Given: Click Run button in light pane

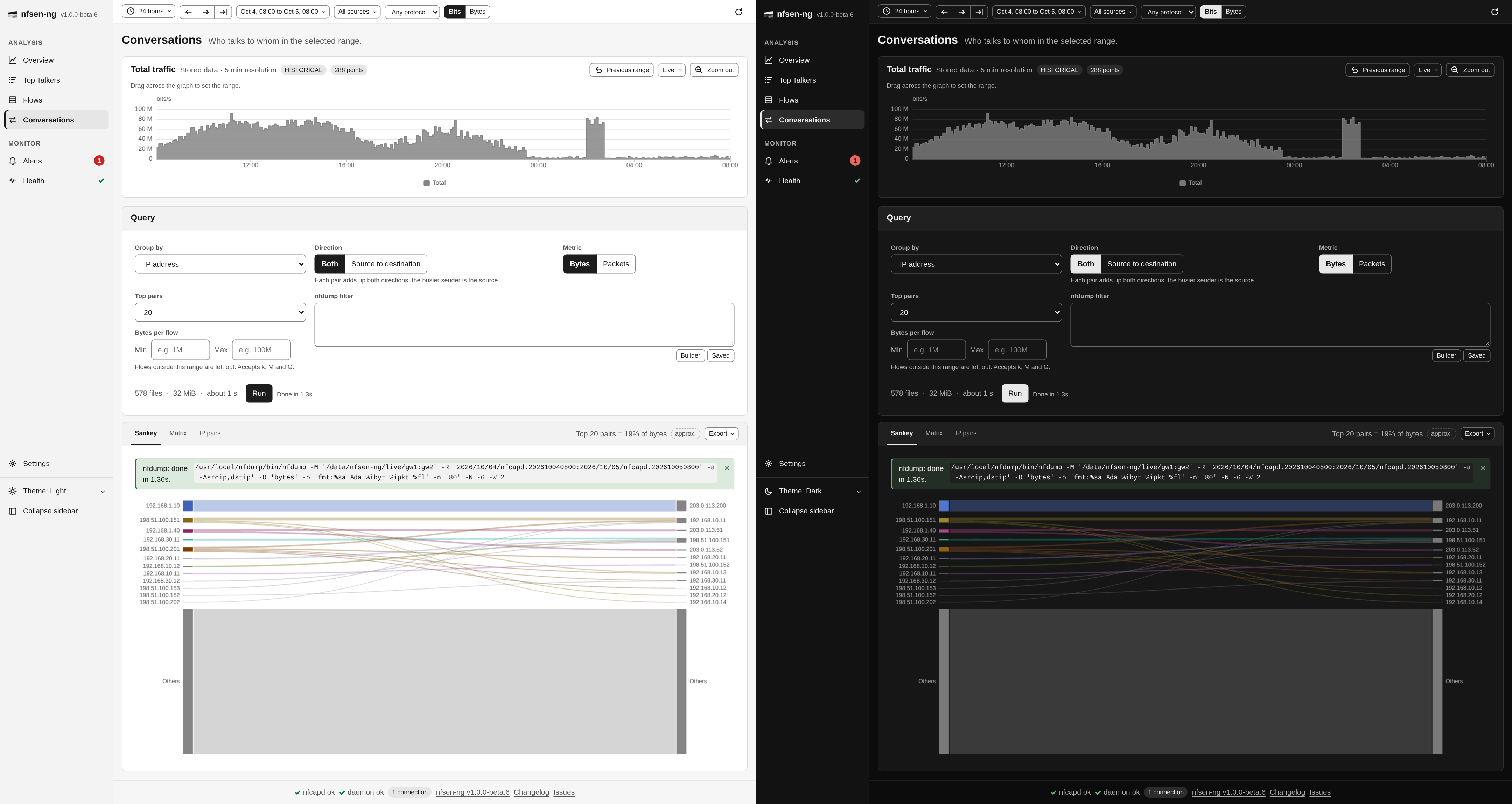Looking at the screenshot, I should coord(259,393).
